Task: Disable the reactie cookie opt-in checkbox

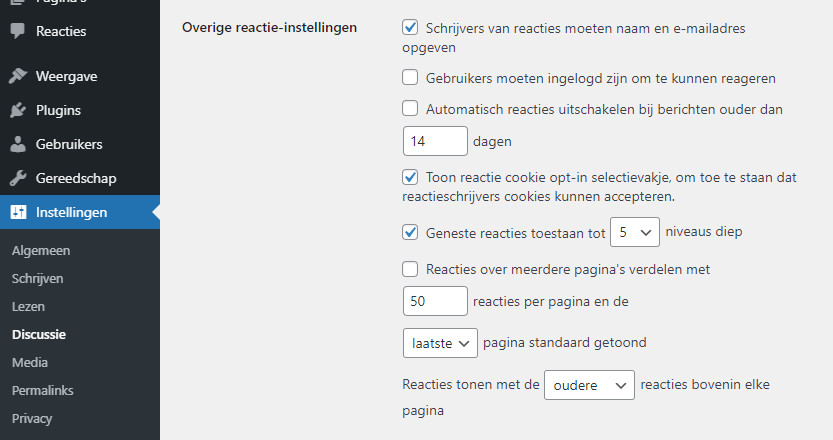Action: [410, 178]
